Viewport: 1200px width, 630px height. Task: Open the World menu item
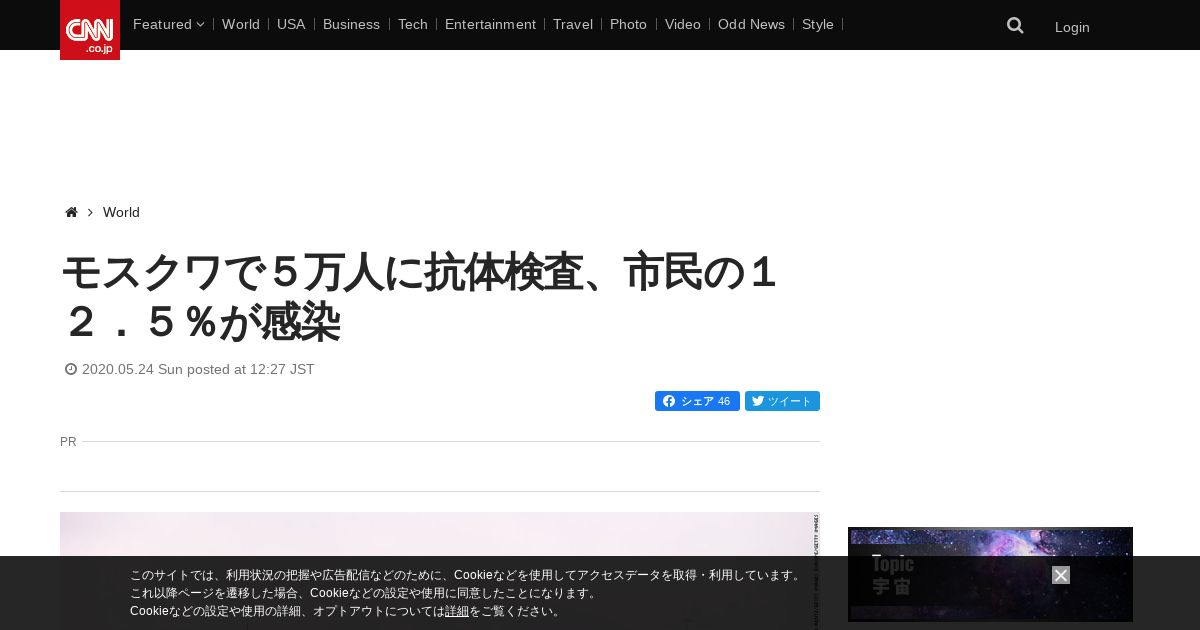pyautogui.click(x=241, y=24)
